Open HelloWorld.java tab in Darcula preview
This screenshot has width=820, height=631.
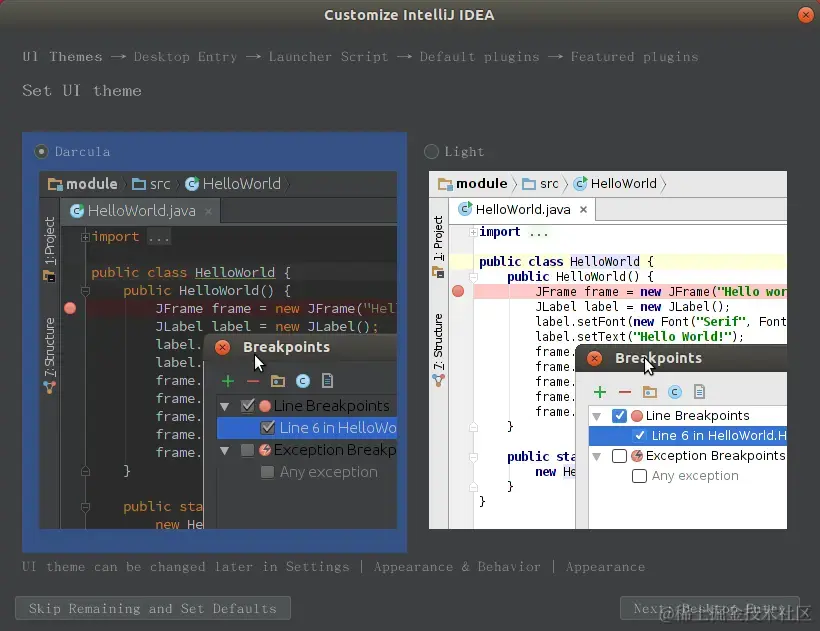click(141, 211)
